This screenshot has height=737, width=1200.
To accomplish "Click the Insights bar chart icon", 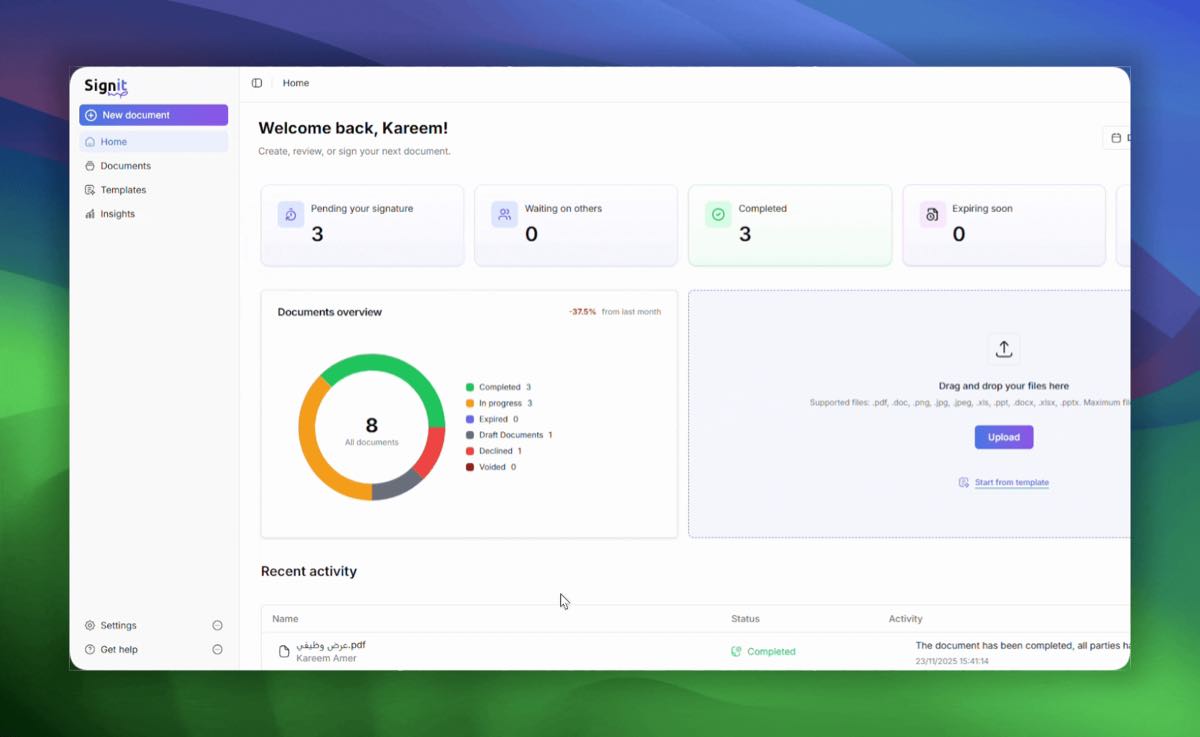I will 90,214.
